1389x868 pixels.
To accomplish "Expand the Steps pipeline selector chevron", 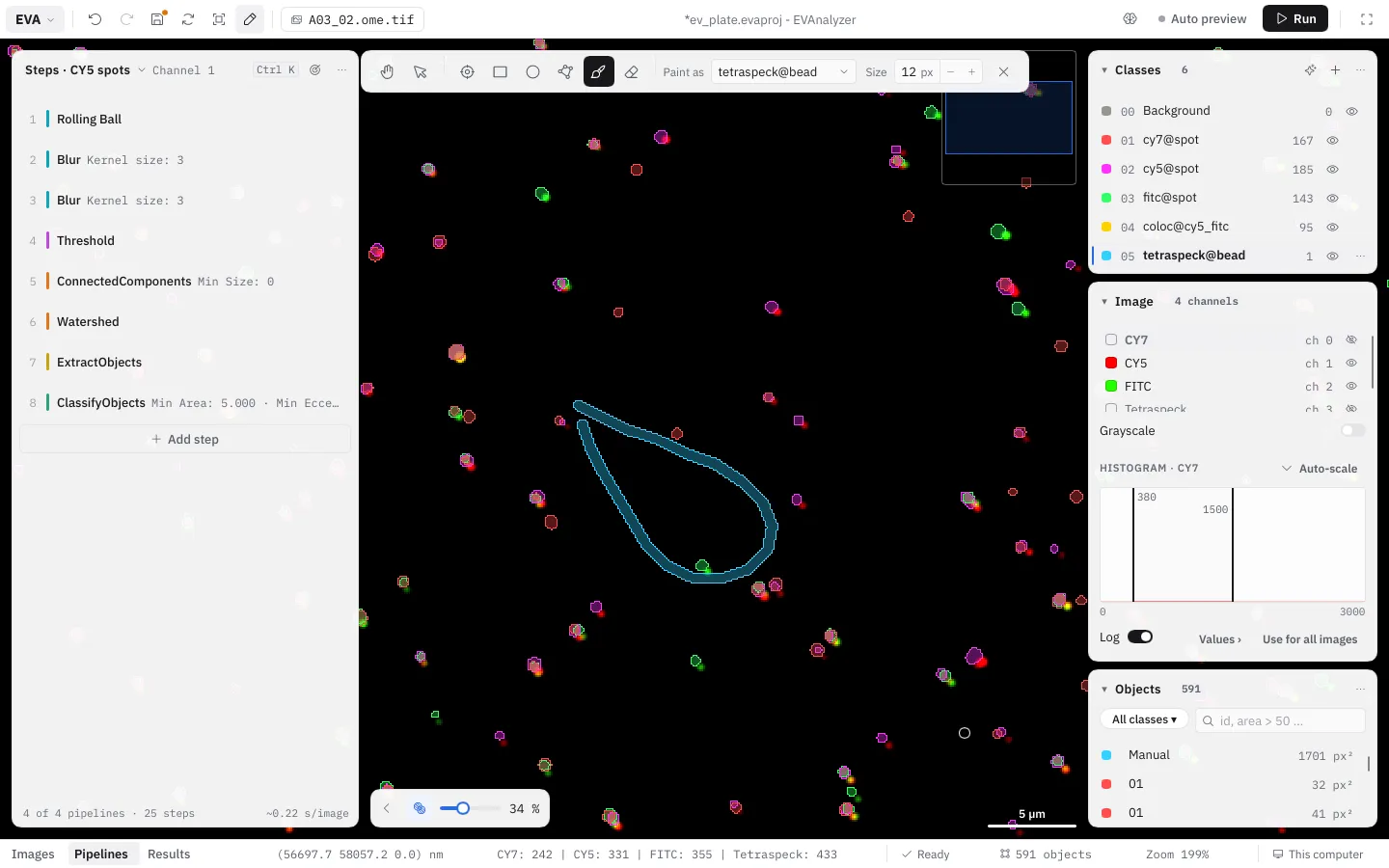I will 142,70.
